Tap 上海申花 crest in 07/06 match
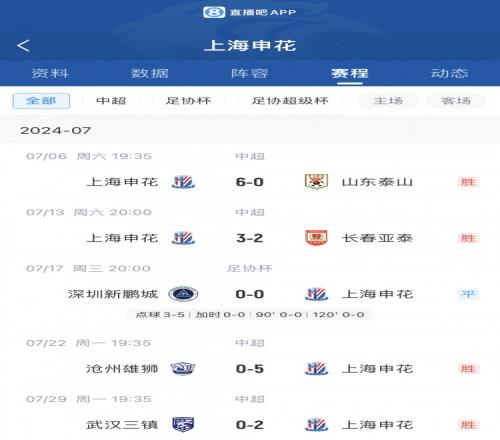500x440 pixels. pyautogui.click(x=183, y=182)
